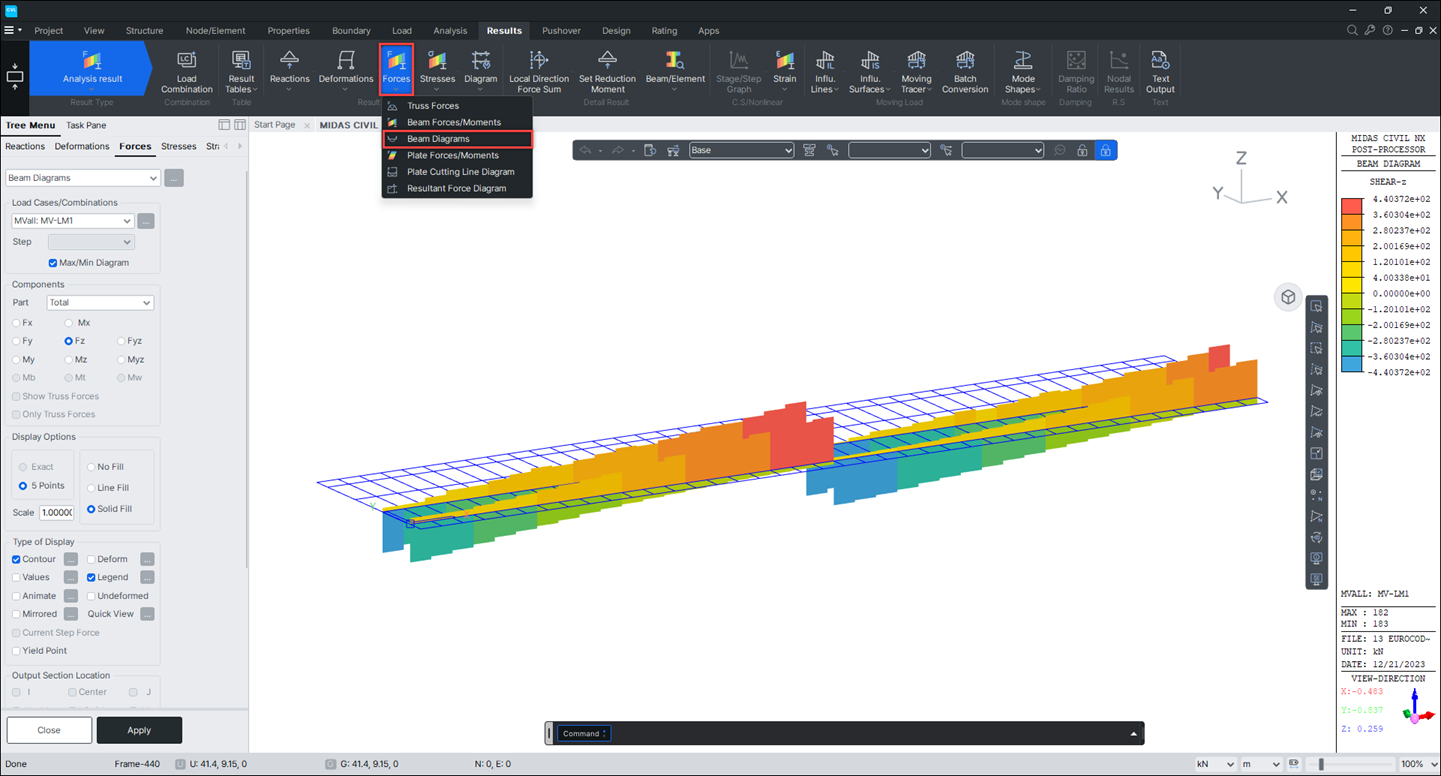
Task: Open Set Reduction Moment tool
Action: tap(607, 72)
